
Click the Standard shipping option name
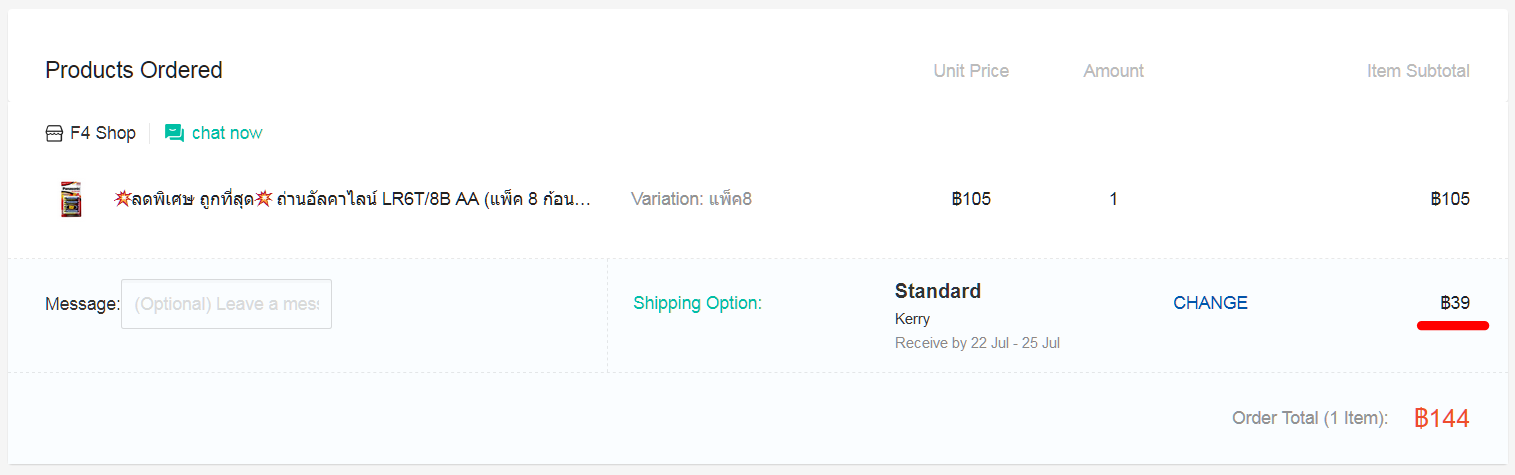coord(938,291)
